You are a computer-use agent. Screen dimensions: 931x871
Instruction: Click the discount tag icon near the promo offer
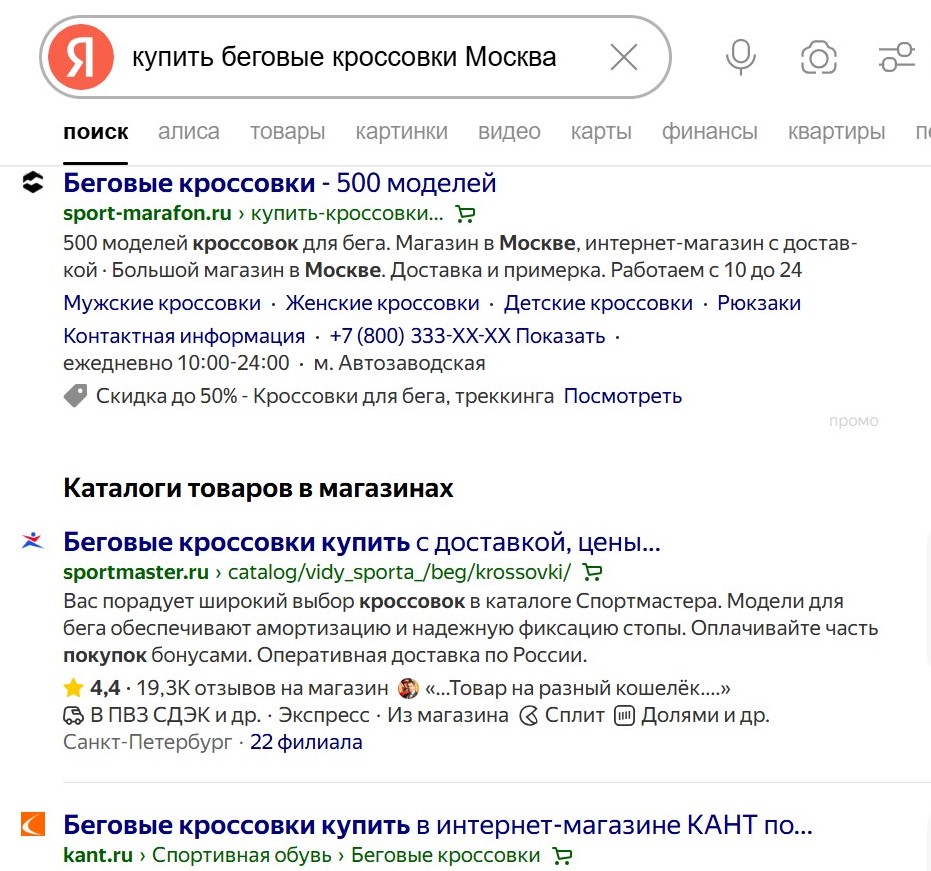[x=75, y=395]
